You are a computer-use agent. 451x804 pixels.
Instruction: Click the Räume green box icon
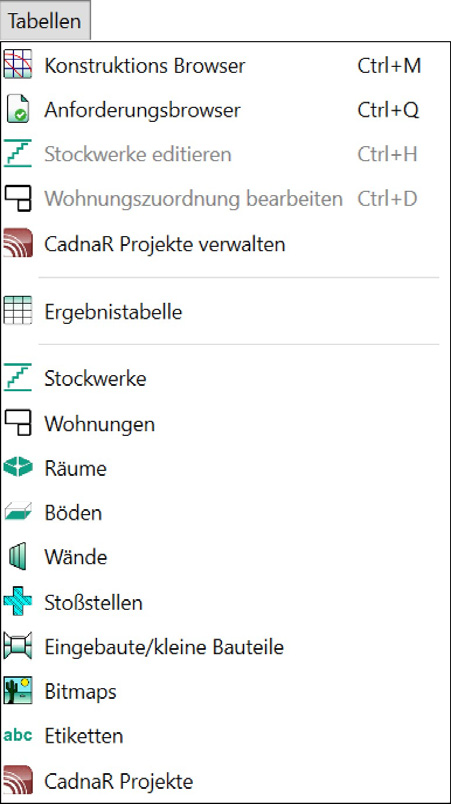[18, 467]
